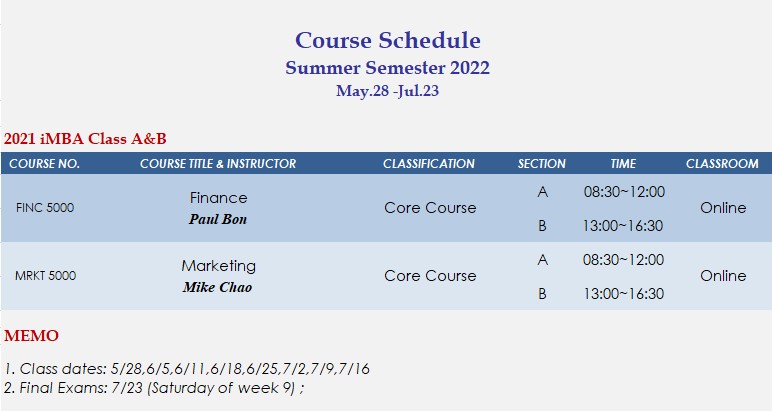Image resolution: width=772 pixels, height=411 pixels.
Task: Select the CLASSIFICATION column header
Action: coord(429,164)
